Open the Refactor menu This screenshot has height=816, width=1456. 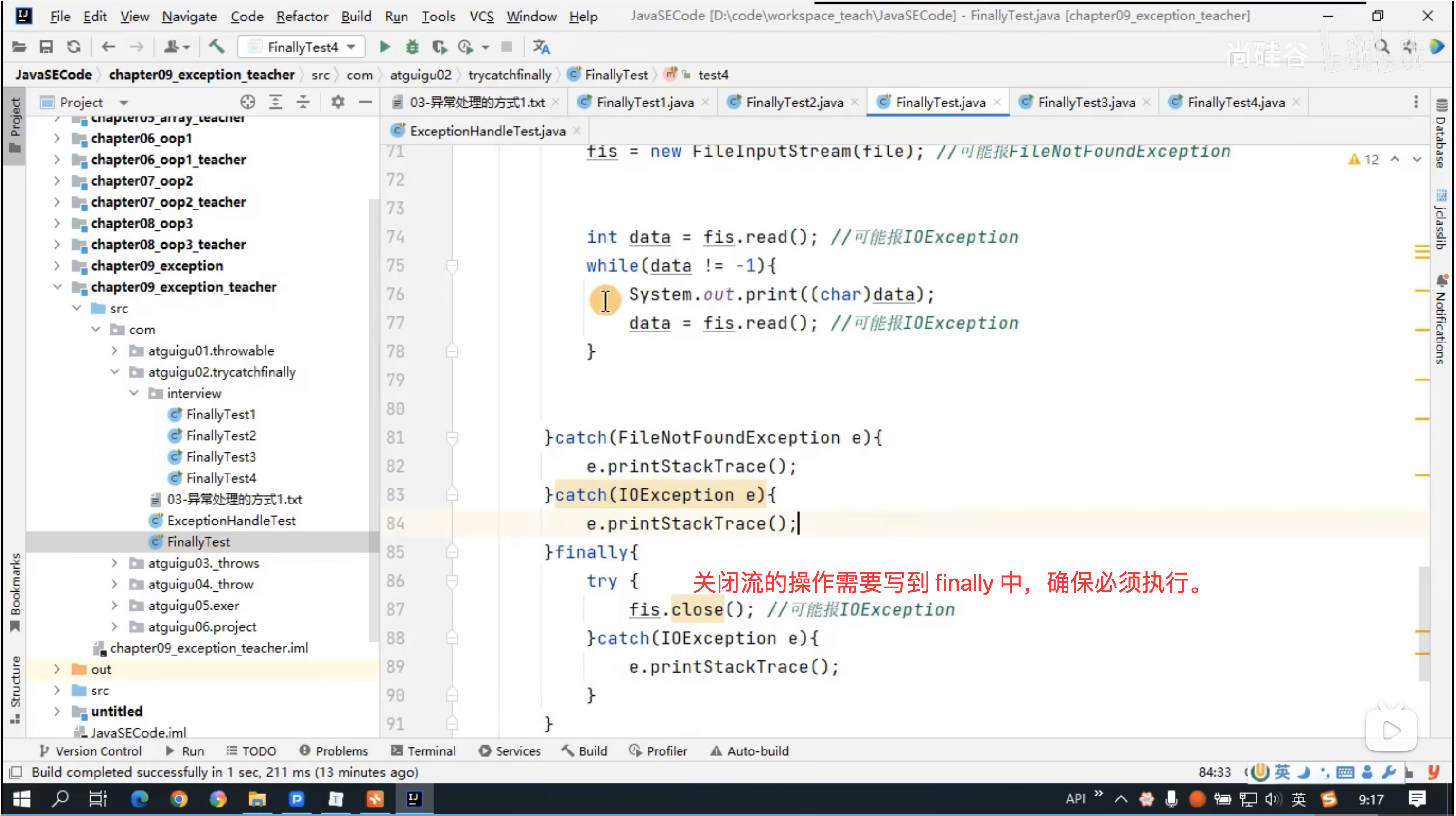pos(302,17)
